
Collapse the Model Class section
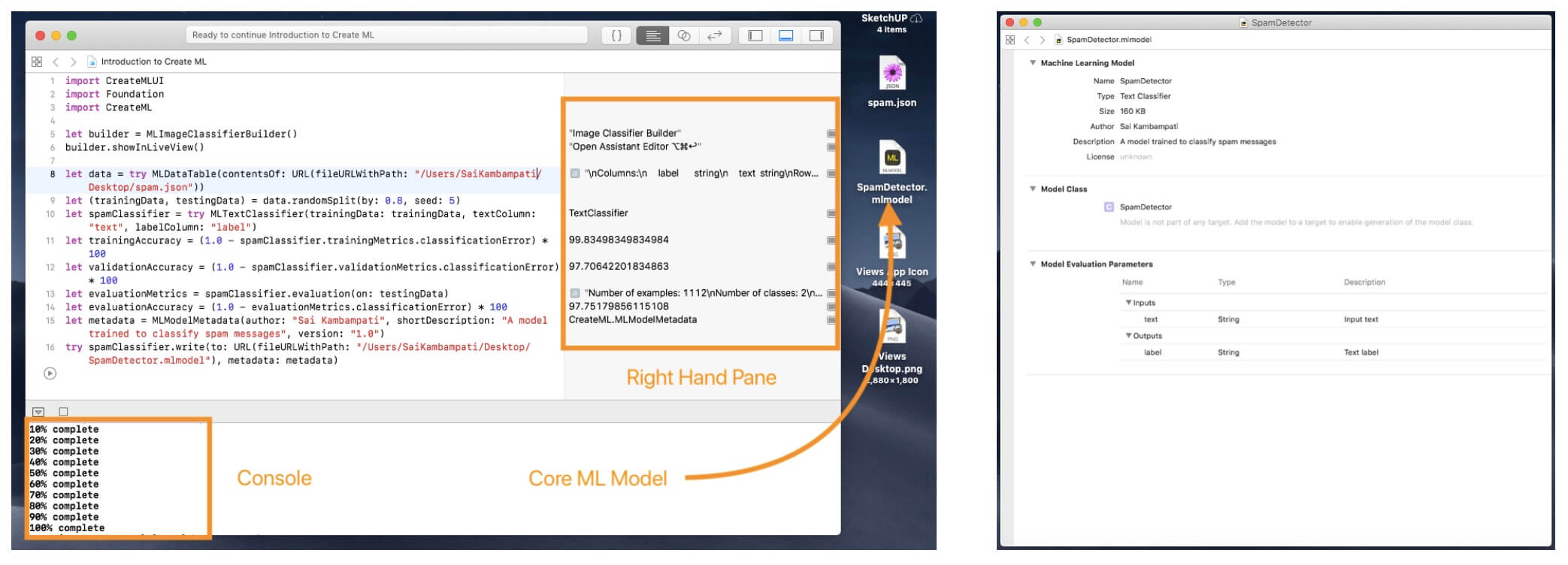tap(1033, 189)
